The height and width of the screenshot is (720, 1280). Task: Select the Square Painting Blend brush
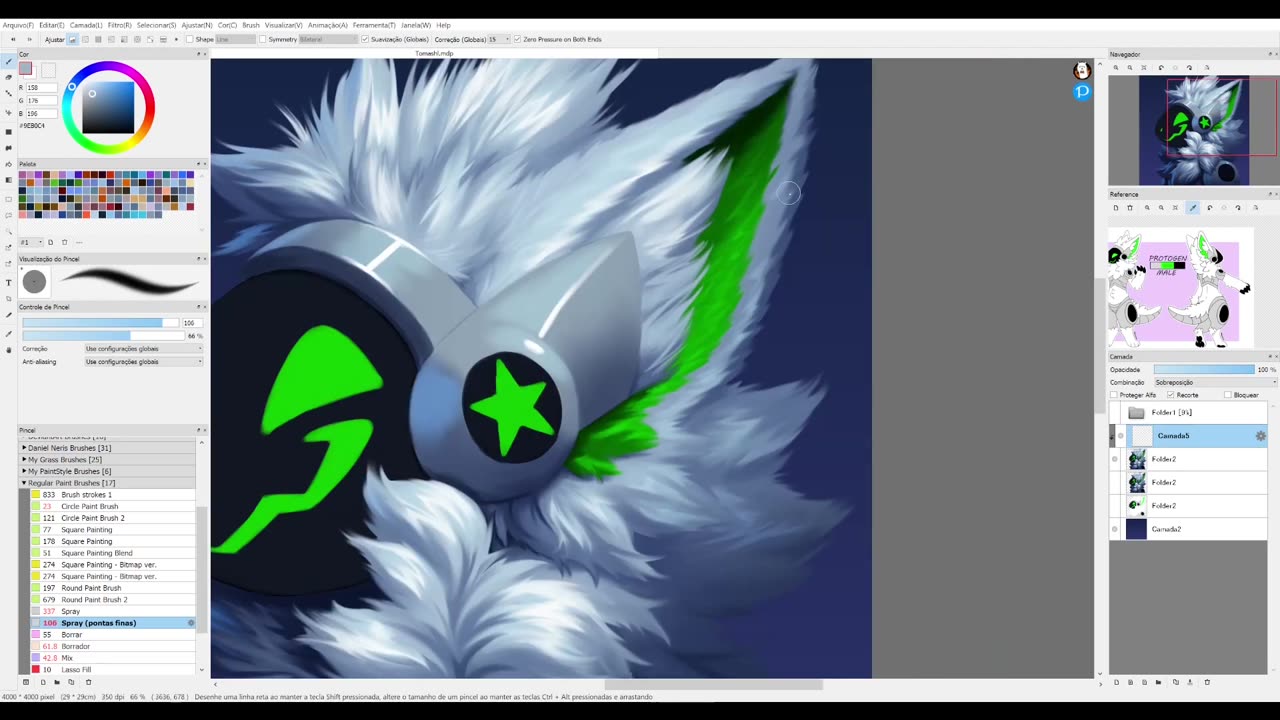(x=112, y=553)
